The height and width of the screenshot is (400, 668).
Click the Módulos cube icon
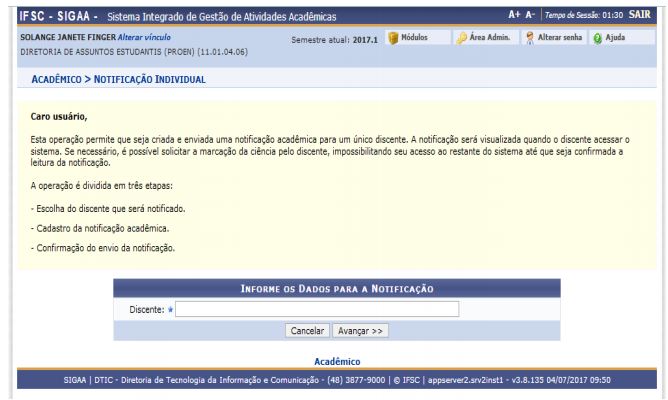(x=391, y=37)
